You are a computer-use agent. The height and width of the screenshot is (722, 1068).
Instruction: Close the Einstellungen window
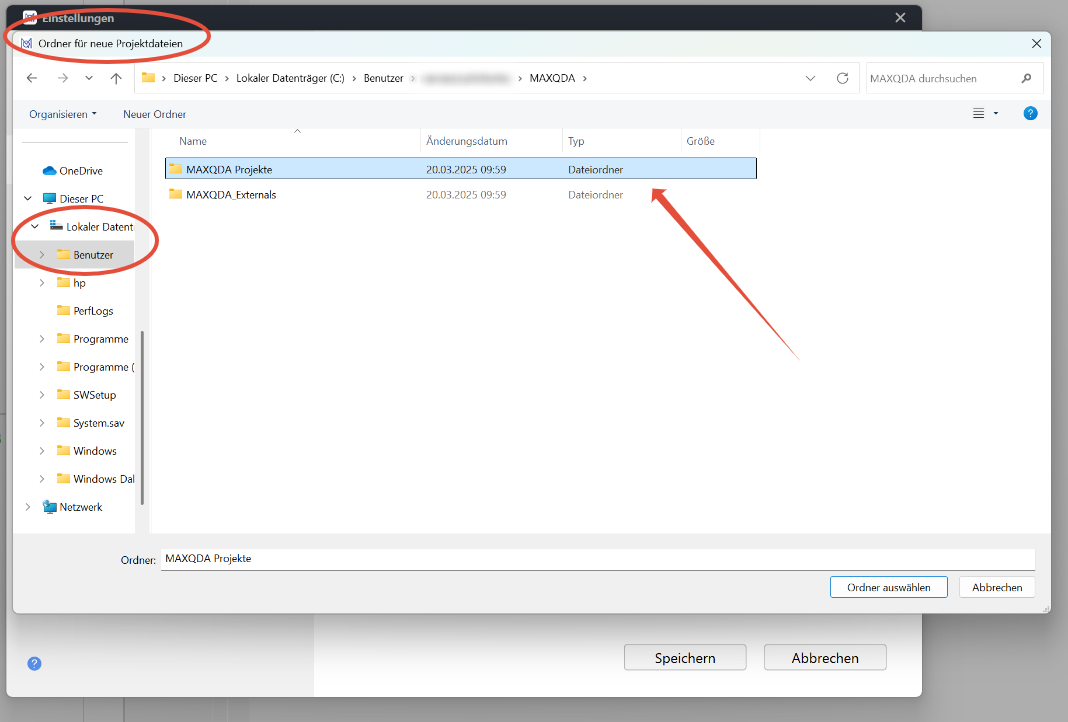(x=900, y=18)
